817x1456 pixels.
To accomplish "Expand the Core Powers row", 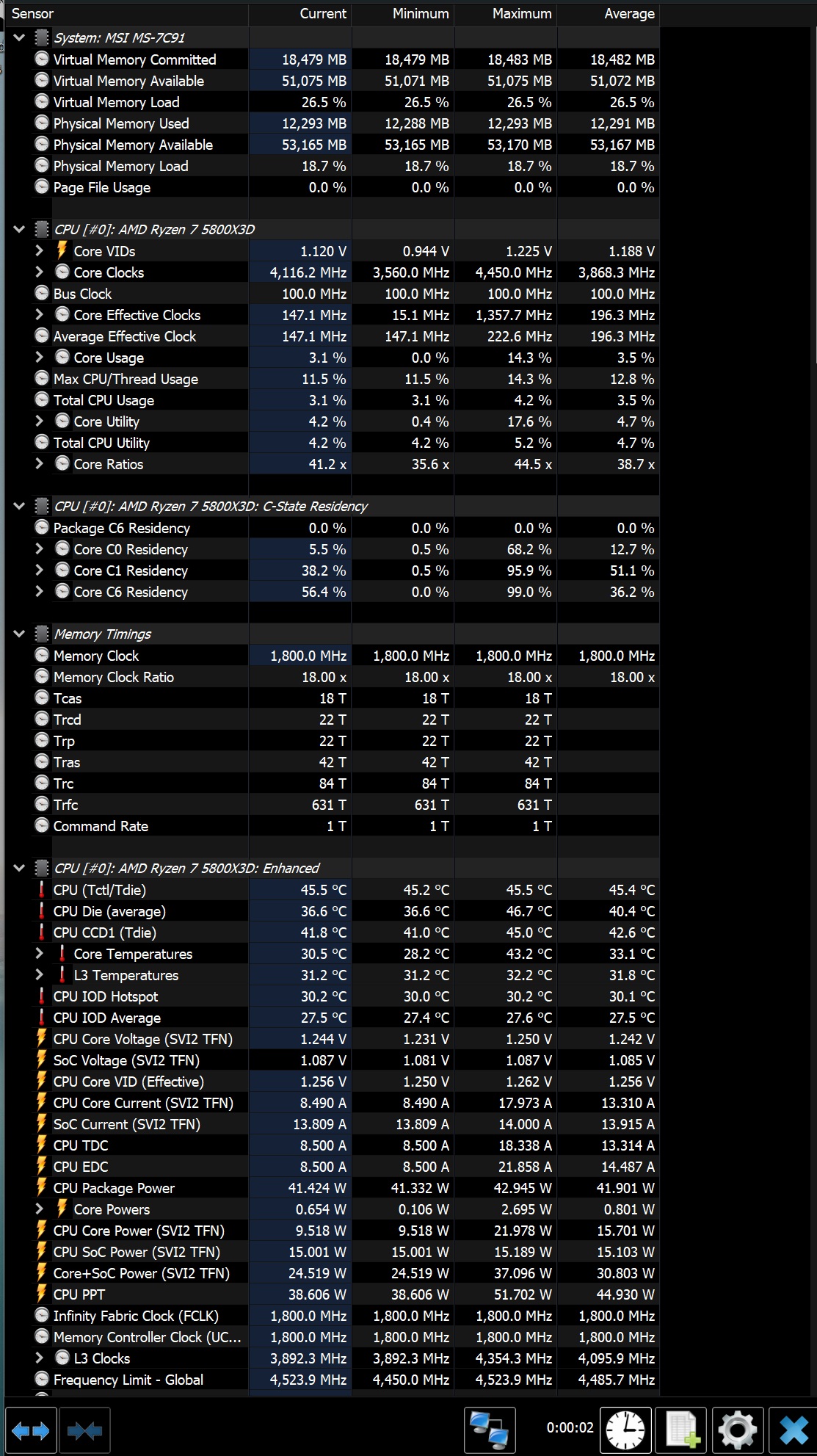I will 40,1209.
